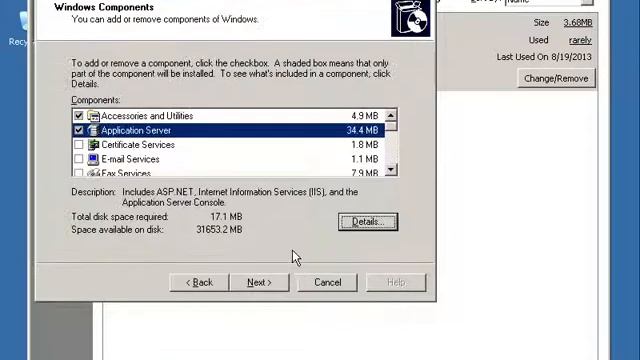Open component Details
Image resolution: width=640 pixels, height=360 pixels.
coord(368,222)
